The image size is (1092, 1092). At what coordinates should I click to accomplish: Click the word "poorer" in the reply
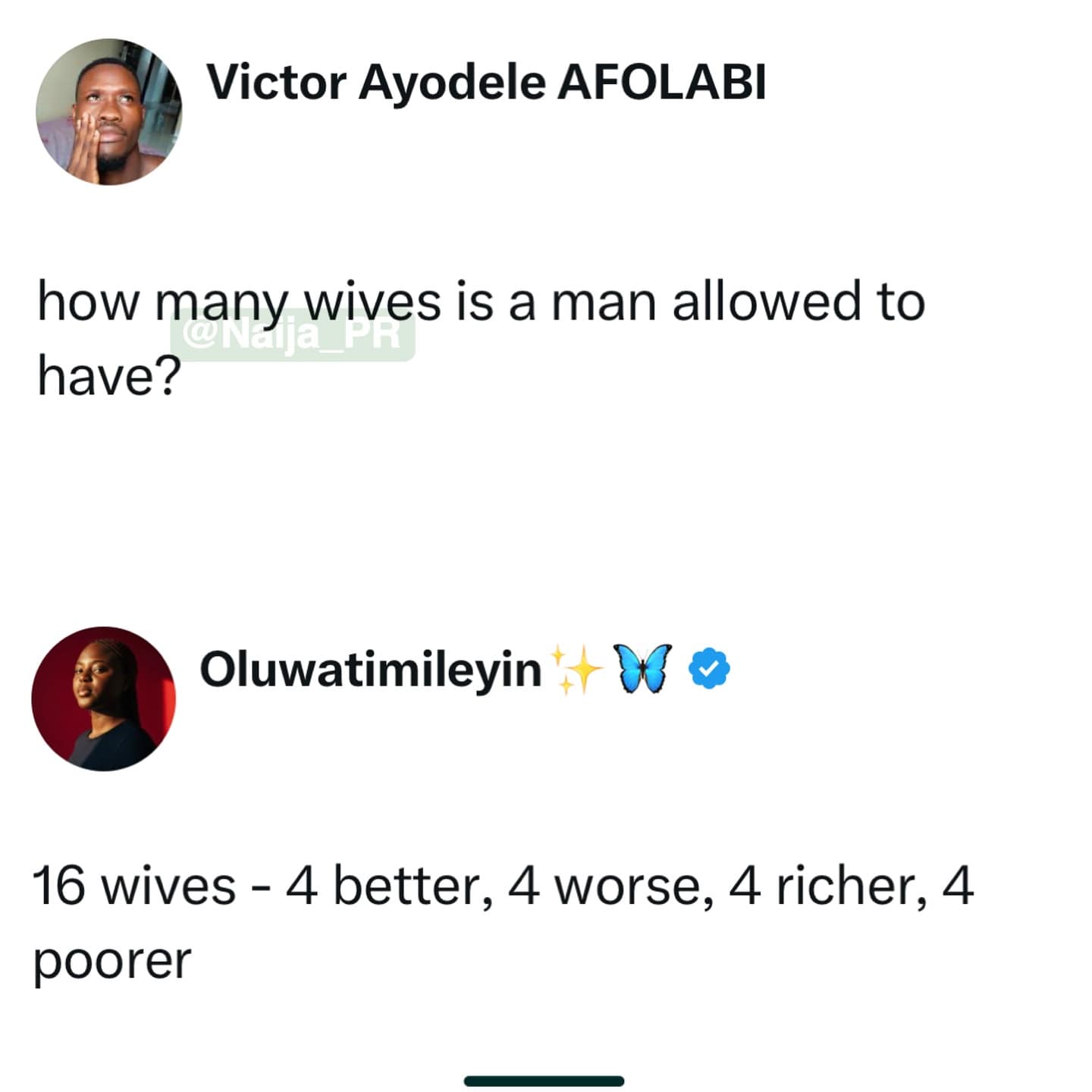point(112,961)
